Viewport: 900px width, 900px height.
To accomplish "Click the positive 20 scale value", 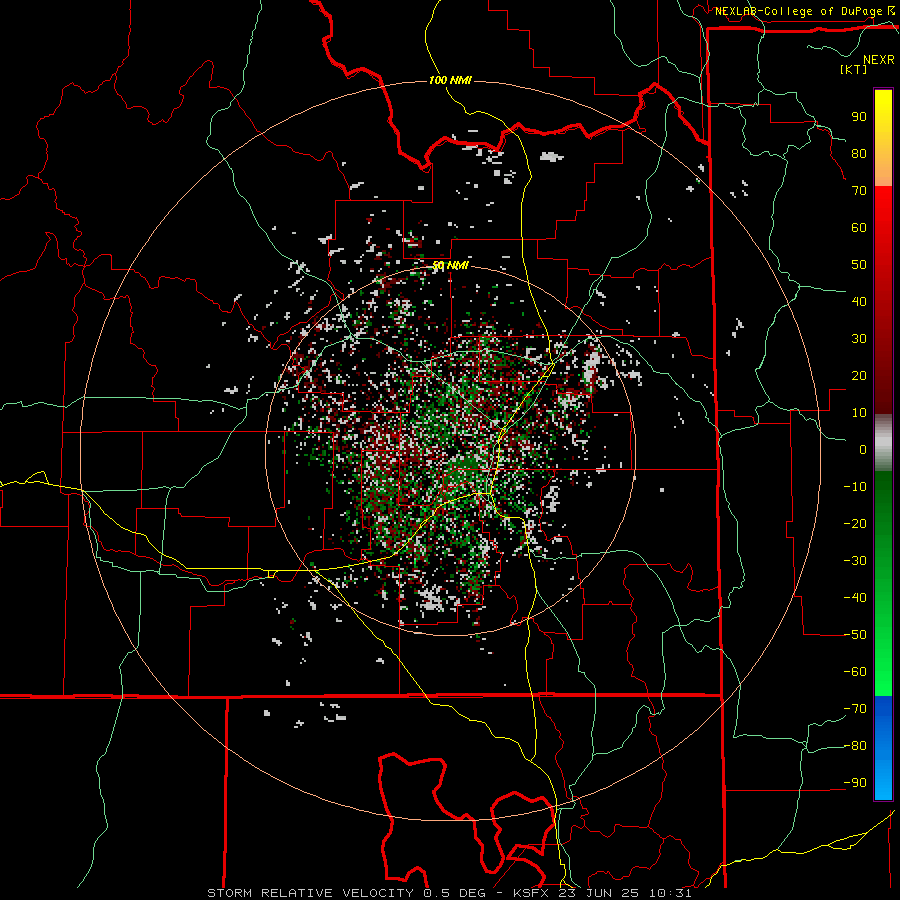I will pos(859,375).
